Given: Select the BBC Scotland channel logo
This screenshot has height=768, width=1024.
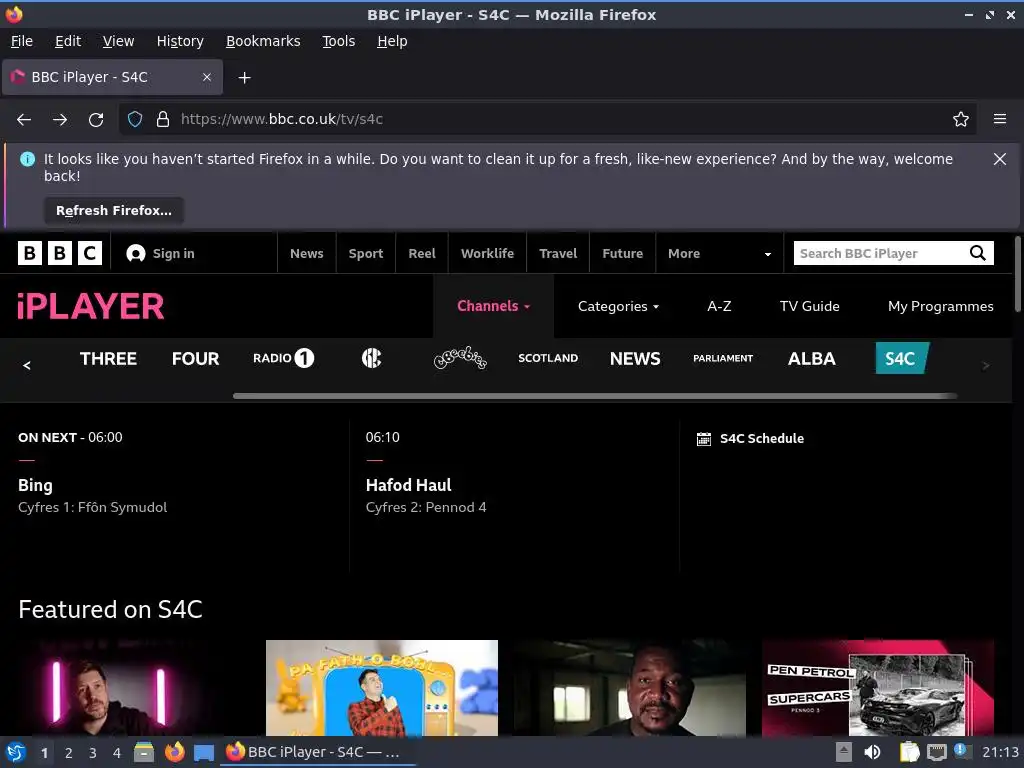Looking at the screenshot, I should [x=548, y=358].
